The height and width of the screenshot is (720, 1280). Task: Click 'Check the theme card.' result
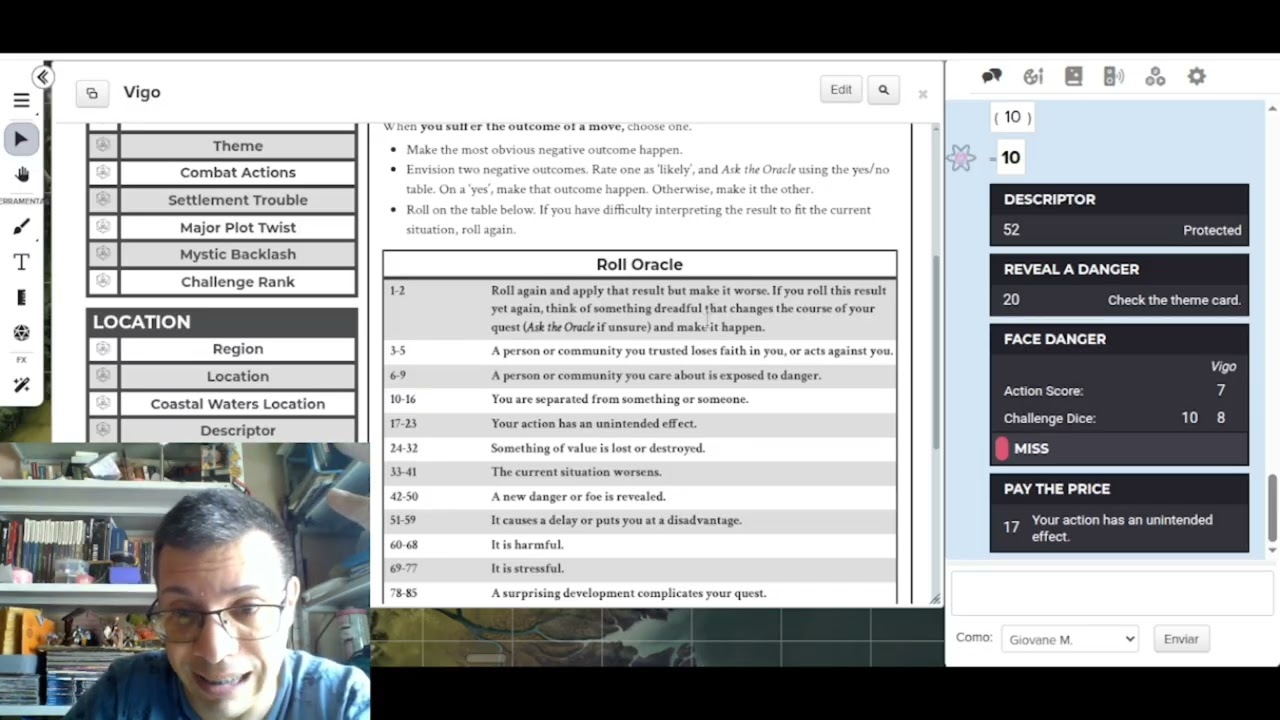point(1174,300)
